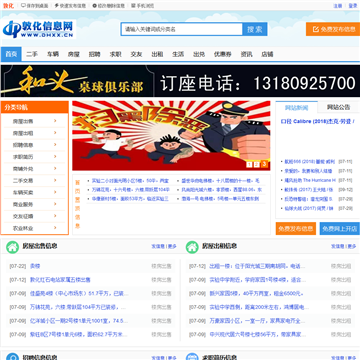Image resolution: width=360 pixels, height=360 pixels.
Task: Expand 招聘信息 category arrow in sidebar
Action: click(55, 145)
